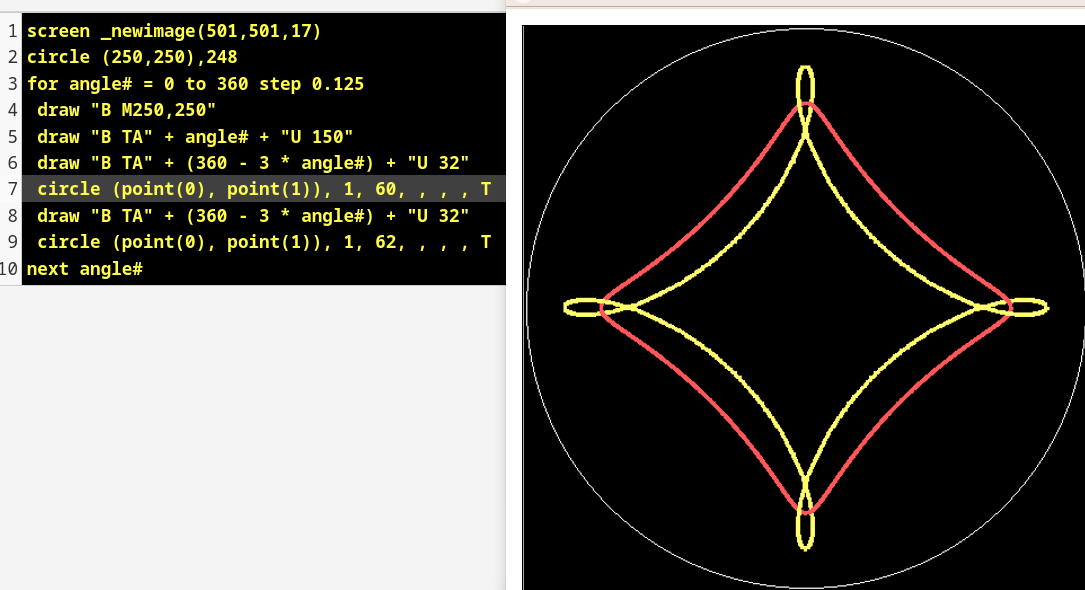The width and height of the screenshot is (1085, 590).
Task: Click the right yellow loop of the curve
Action: [1016, 307]
